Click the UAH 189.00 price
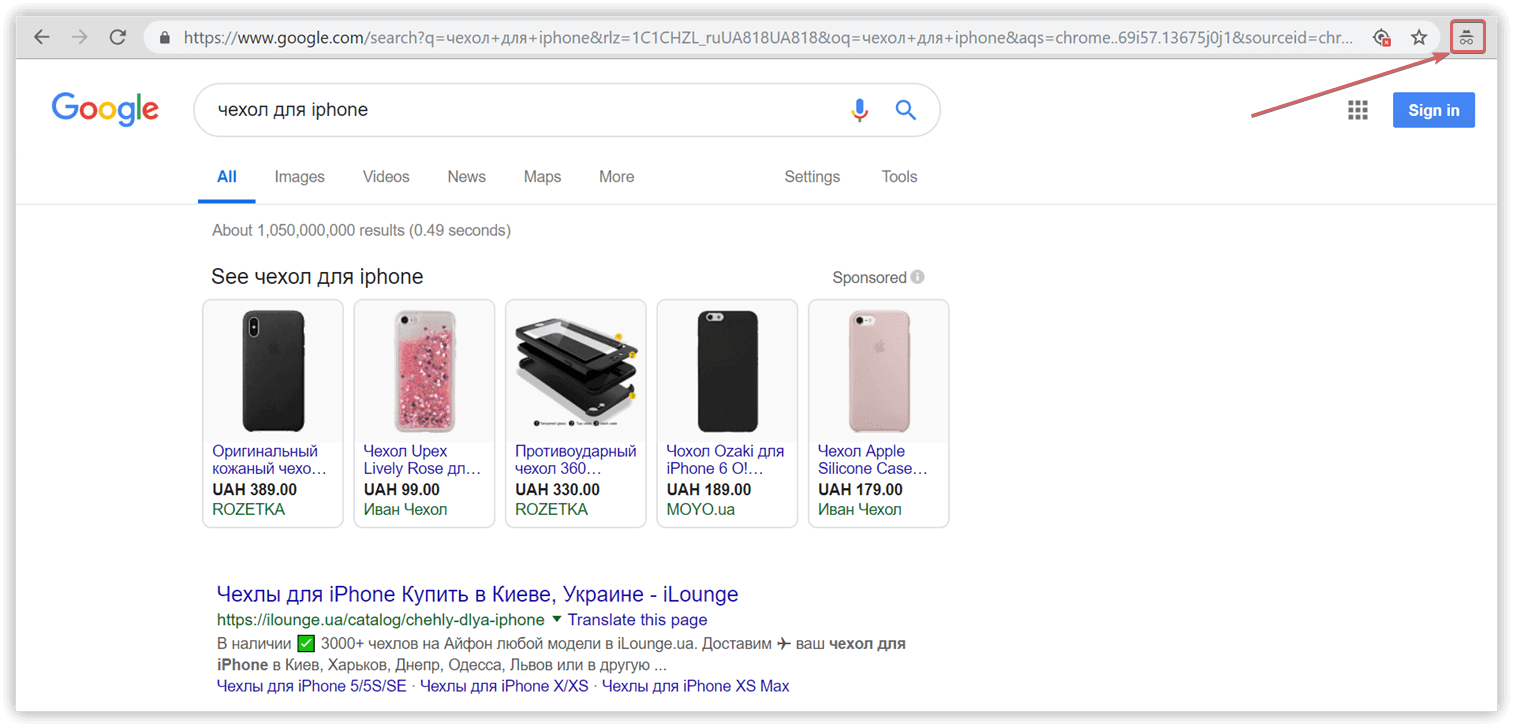1513x727 pixels. (x=709, y=490)
